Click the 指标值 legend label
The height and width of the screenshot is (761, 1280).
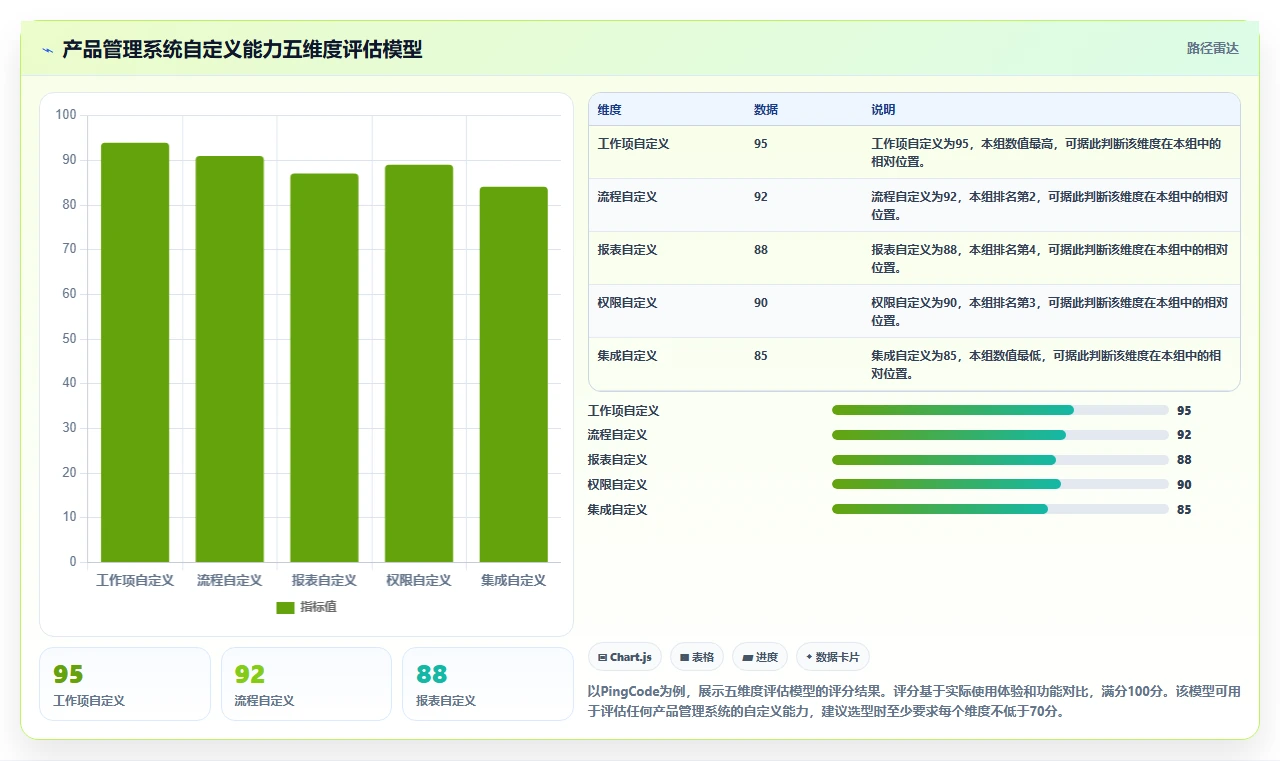(x=319, y=608)
